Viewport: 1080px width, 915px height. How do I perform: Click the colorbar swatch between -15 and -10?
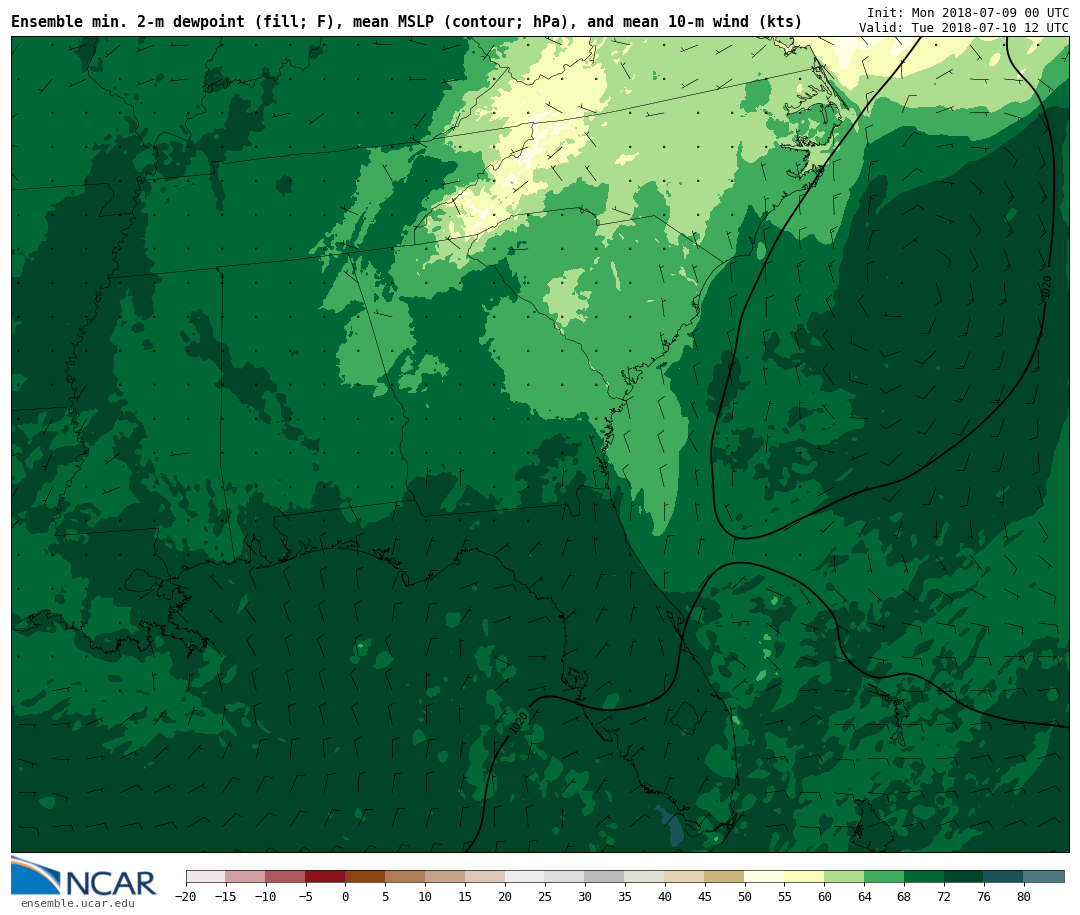pos(246,877)
